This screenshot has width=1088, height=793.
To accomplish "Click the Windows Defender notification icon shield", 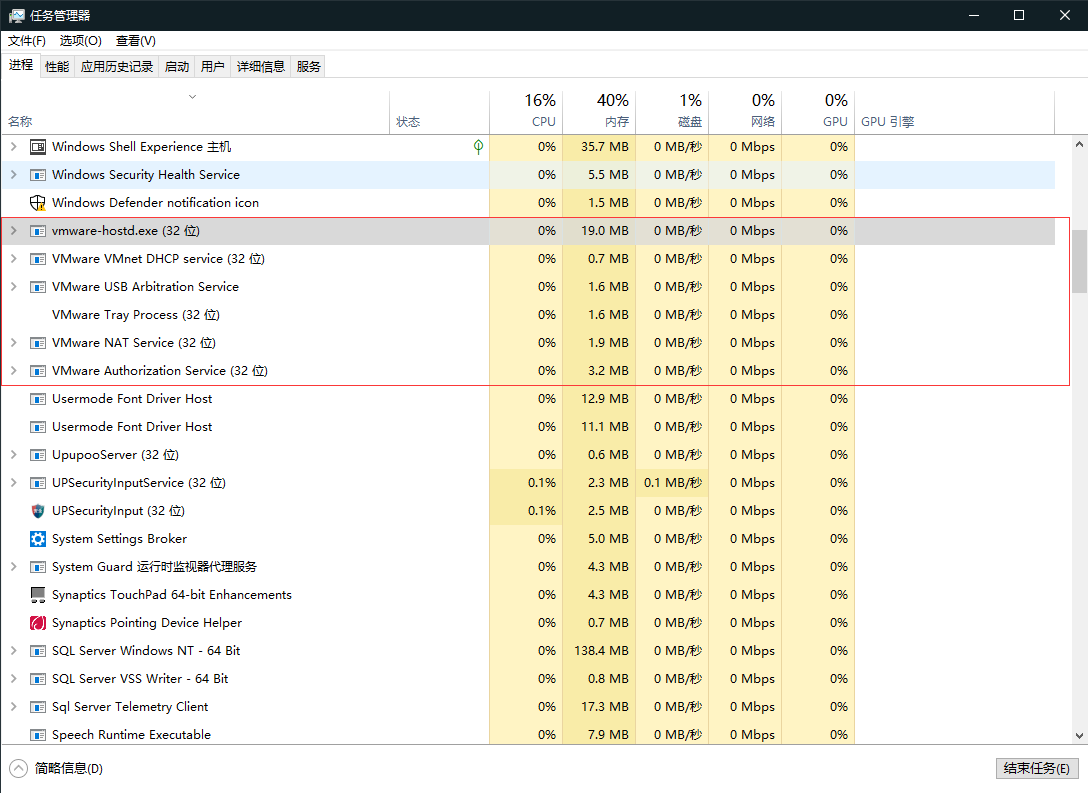I will (36, 202).
